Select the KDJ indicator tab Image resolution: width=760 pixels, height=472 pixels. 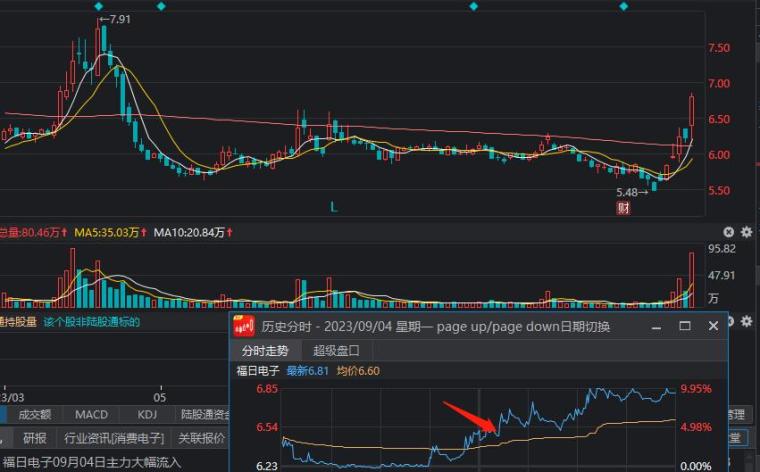click(x=147, y=414)
